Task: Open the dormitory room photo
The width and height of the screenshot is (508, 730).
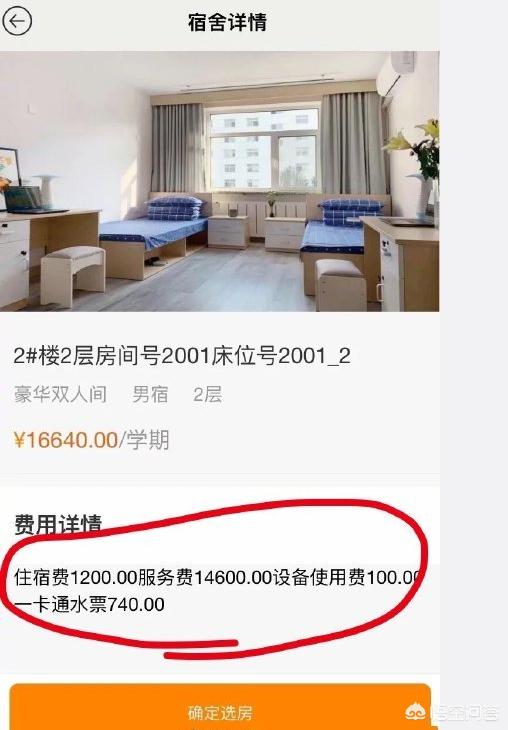Action: pyautogui.click(x=219, y=181)
